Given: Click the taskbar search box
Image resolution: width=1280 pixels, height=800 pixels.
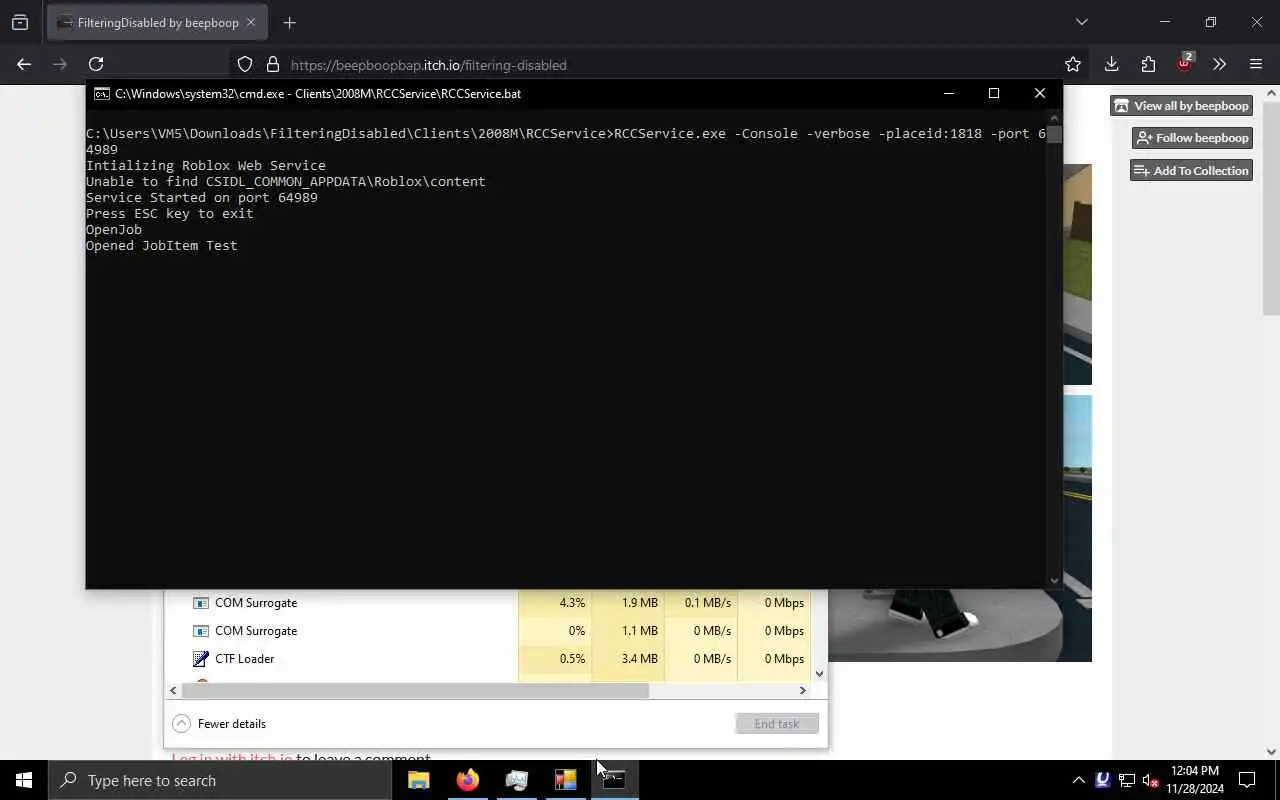Looking at the screenshot, I should point(220,780).
